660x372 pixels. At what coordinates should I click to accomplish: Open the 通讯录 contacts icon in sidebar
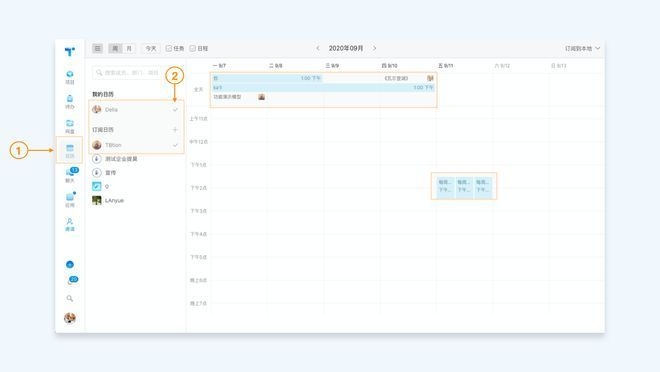[x=70, y=224]
